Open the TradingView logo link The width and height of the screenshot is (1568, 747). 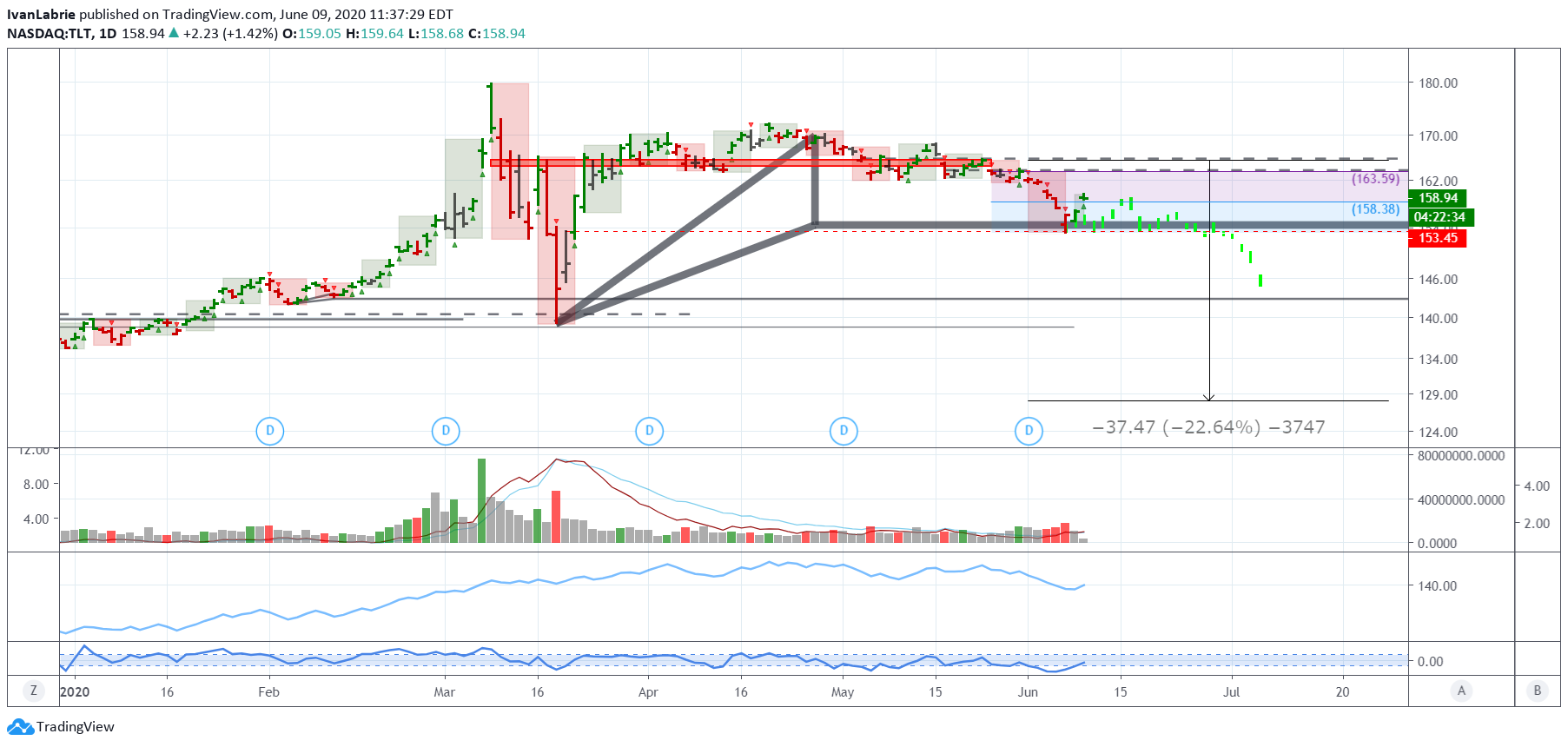[63, 727]
